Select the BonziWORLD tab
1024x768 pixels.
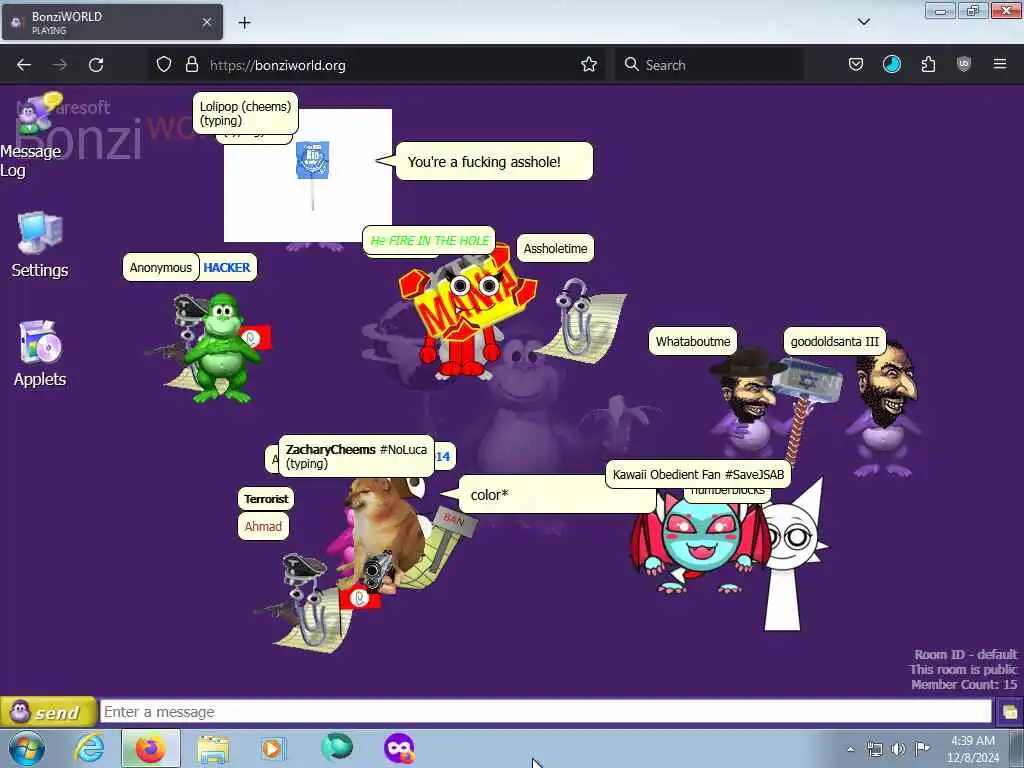112,22
